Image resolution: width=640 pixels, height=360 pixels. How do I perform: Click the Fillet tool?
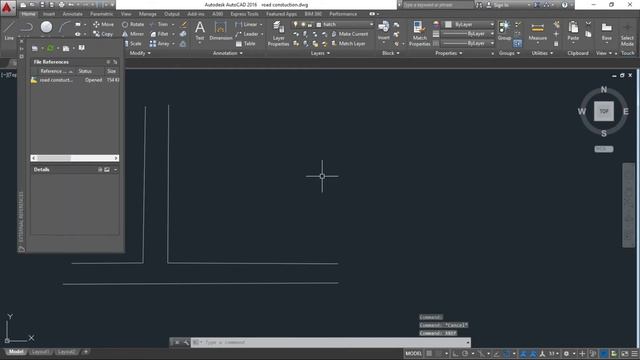pyautogui.click(x=160, y=34)
